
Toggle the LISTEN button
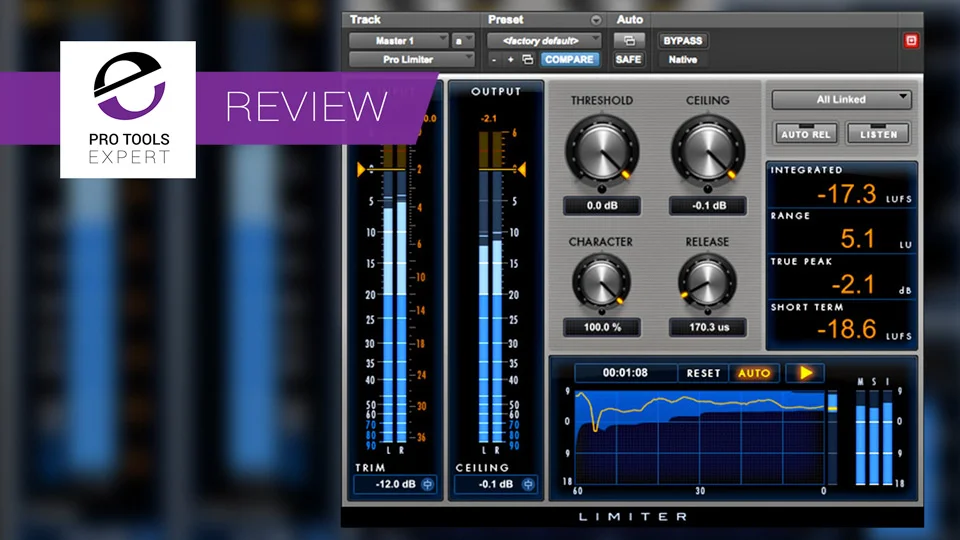coord(878,133)
